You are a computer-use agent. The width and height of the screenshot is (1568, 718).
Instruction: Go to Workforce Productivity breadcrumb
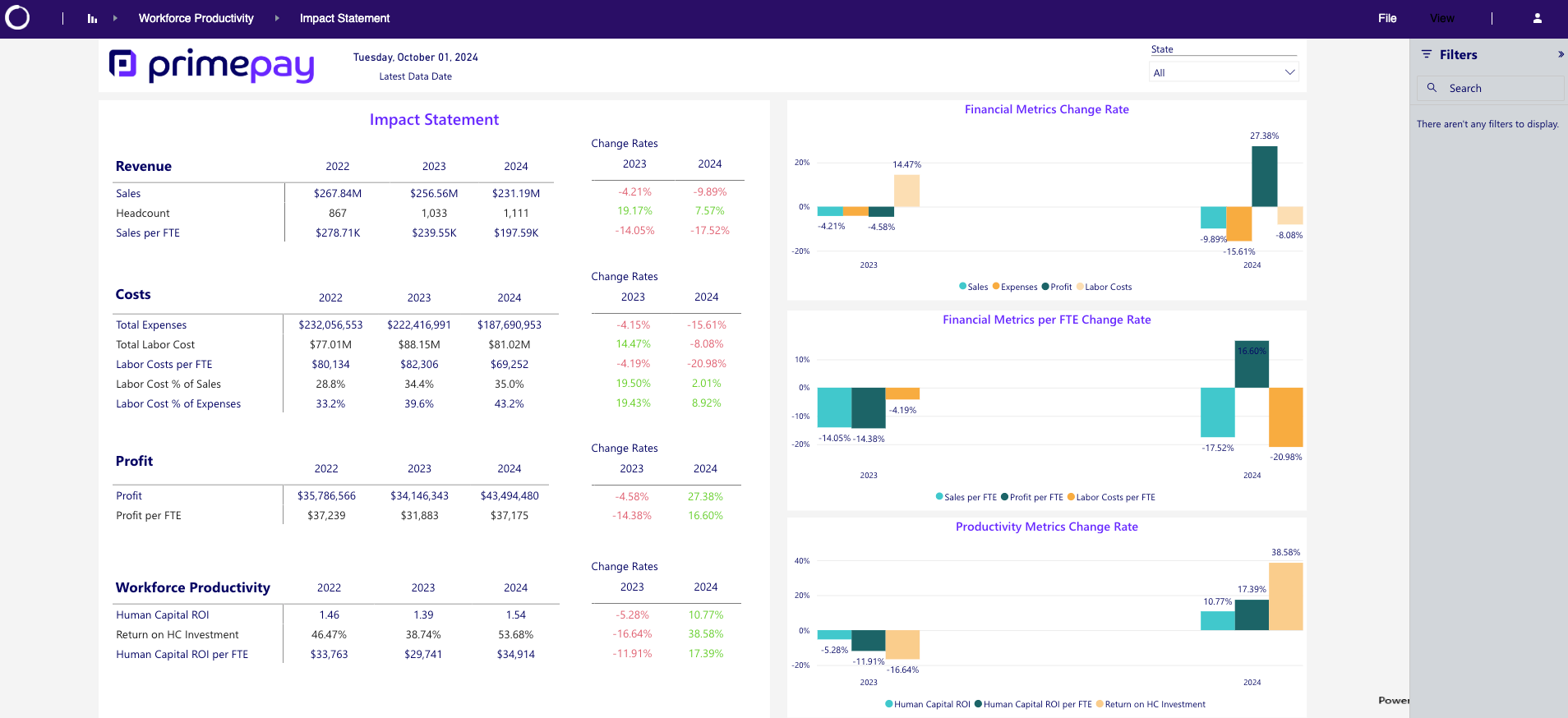point(196,18)
